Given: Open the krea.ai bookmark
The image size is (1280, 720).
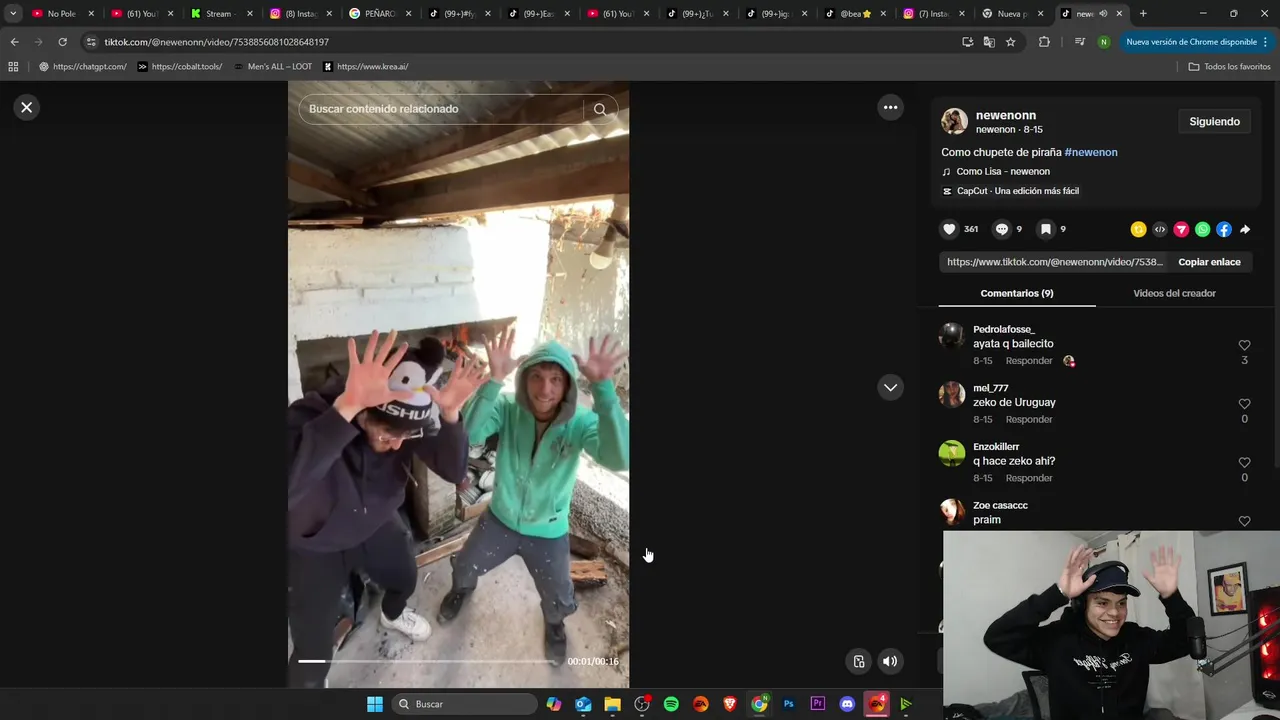Looking at the screenshot, I should coord(366,66).
